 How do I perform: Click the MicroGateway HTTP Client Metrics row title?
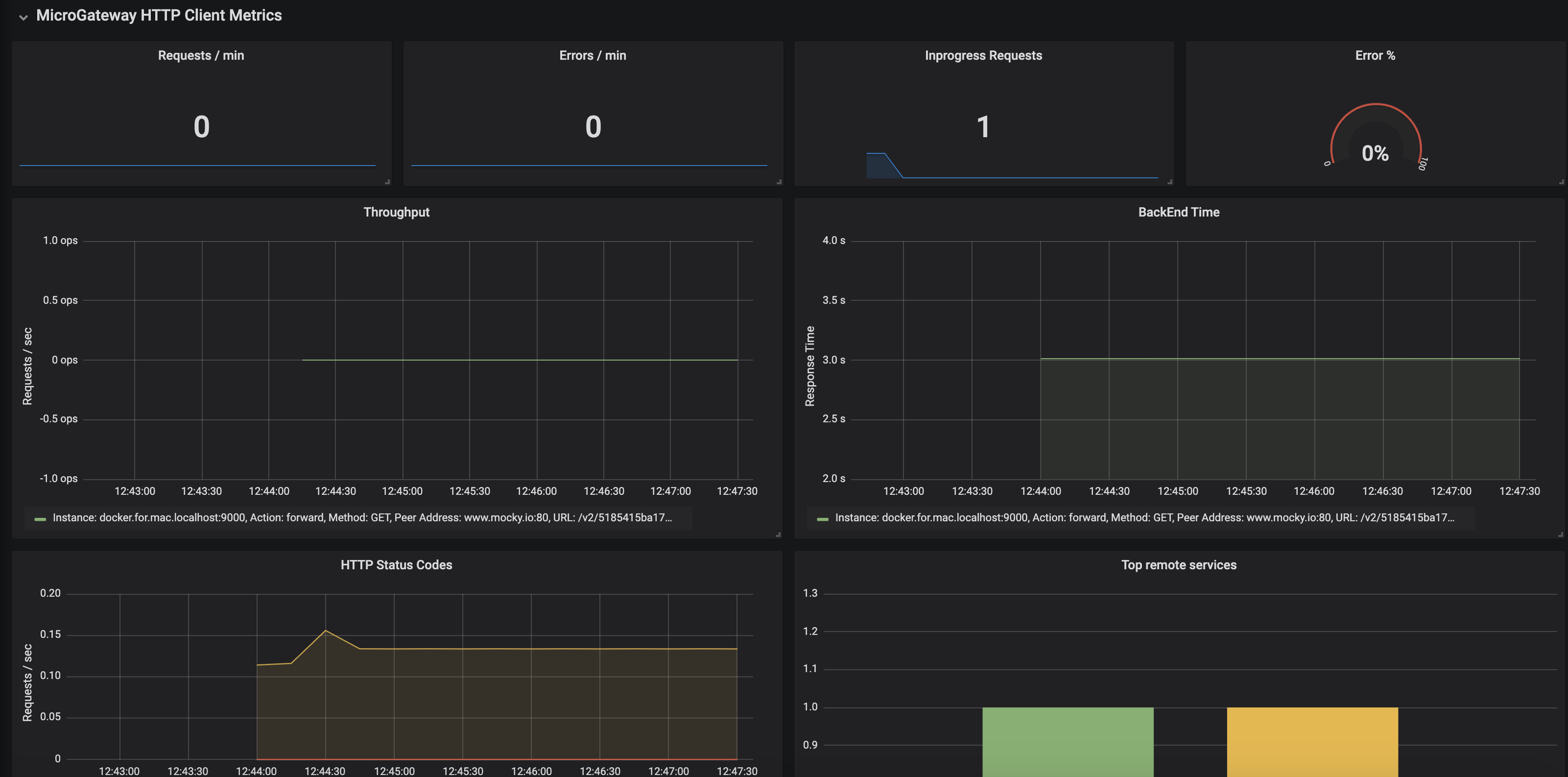point(159,15)
